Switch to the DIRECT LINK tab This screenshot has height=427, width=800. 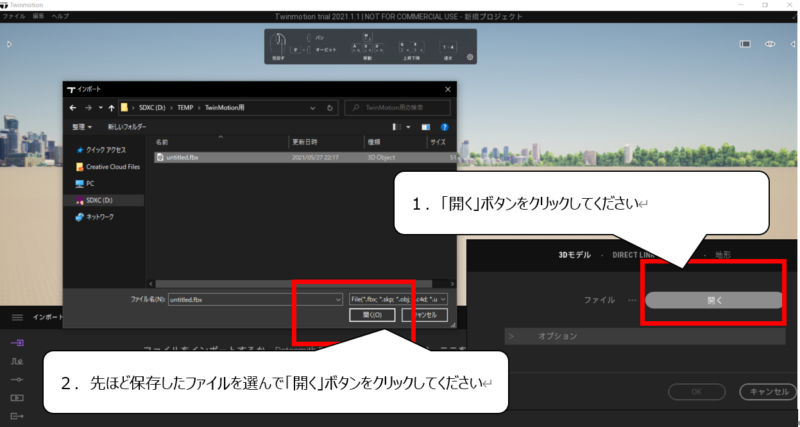coord(632,255)
